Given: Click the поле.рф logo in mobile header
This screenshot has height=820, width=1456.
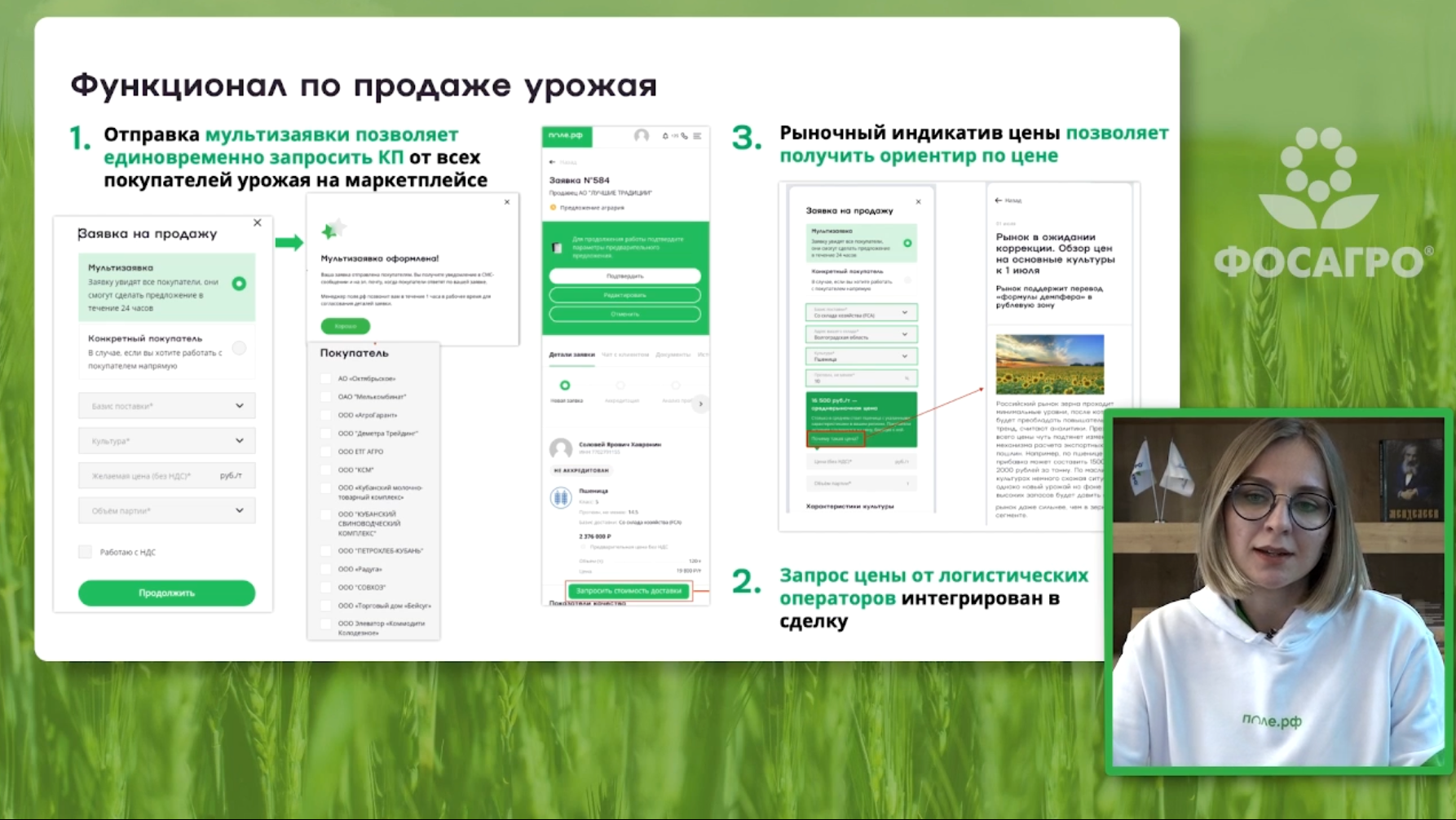Looking at the screenshot, I should 567,135.
